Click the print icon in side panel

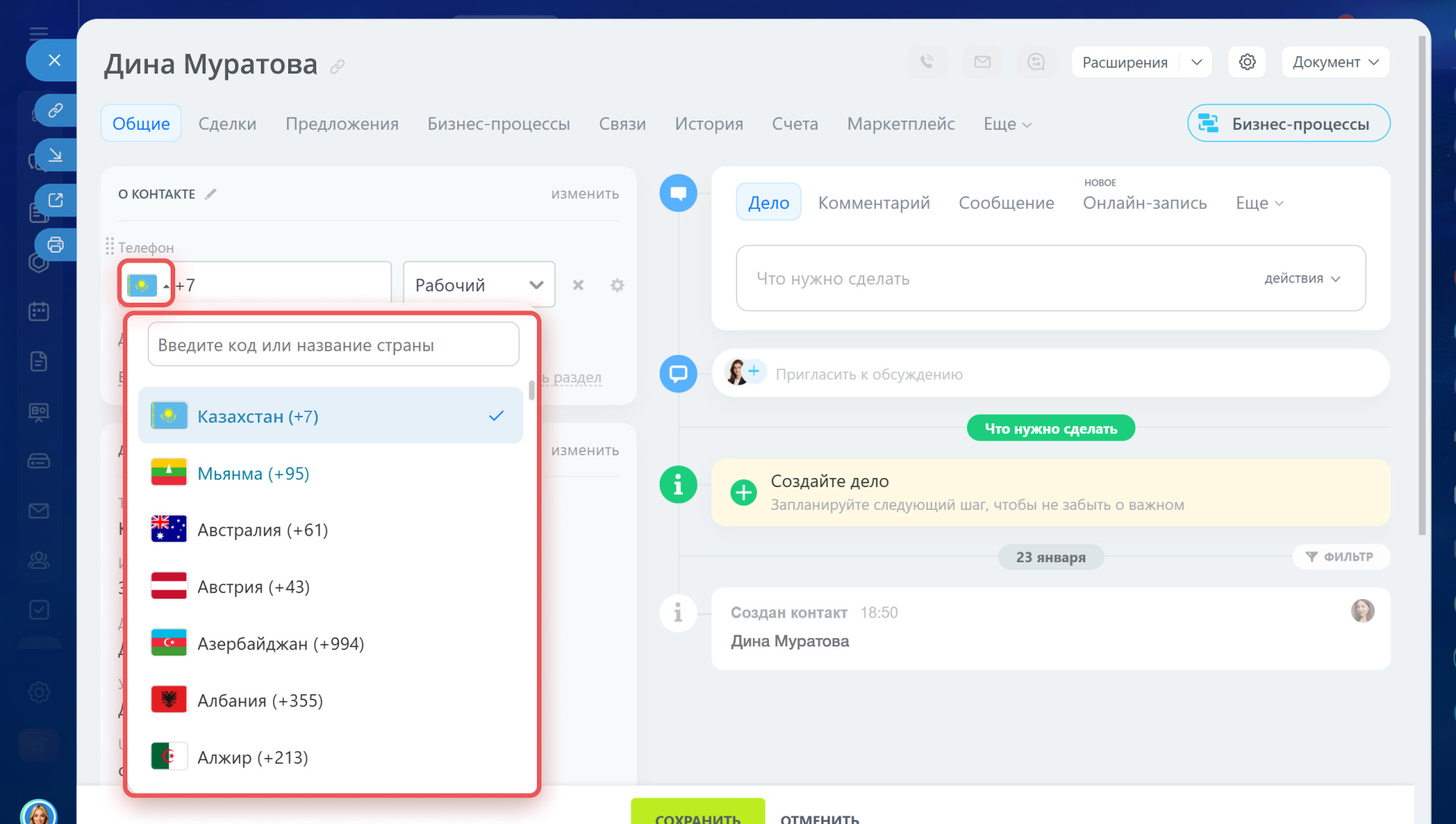pyautogui.click(x=55, y=245)
